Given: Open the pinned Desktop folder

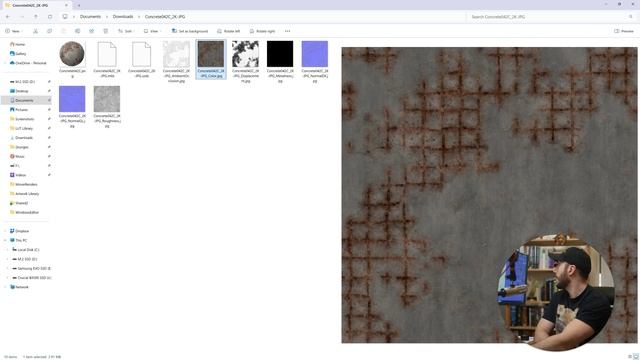Looking at the screenshot, I should tap(19, 91).
